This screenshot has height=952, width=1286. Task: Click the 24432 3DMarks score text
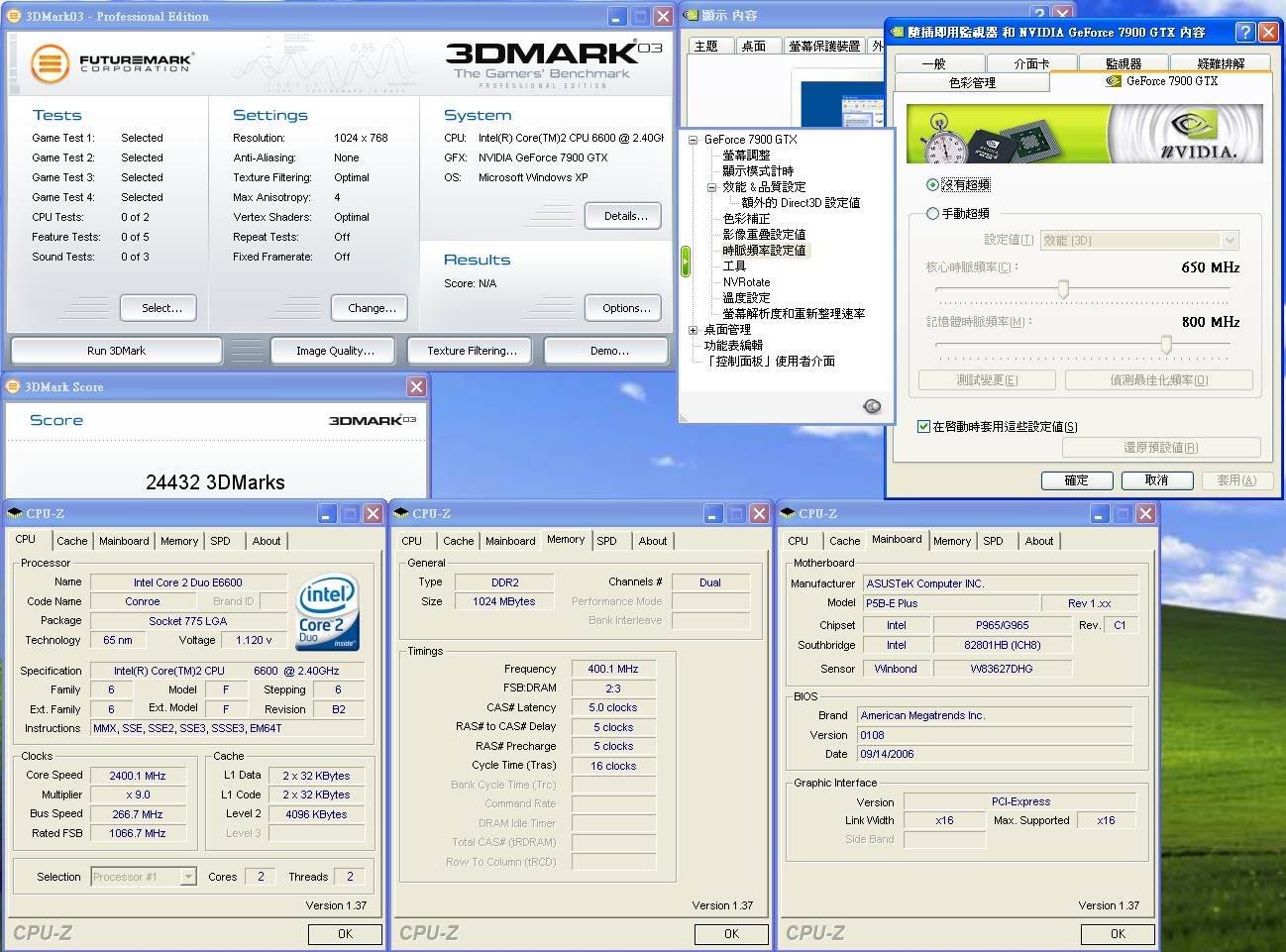(215, 482)
